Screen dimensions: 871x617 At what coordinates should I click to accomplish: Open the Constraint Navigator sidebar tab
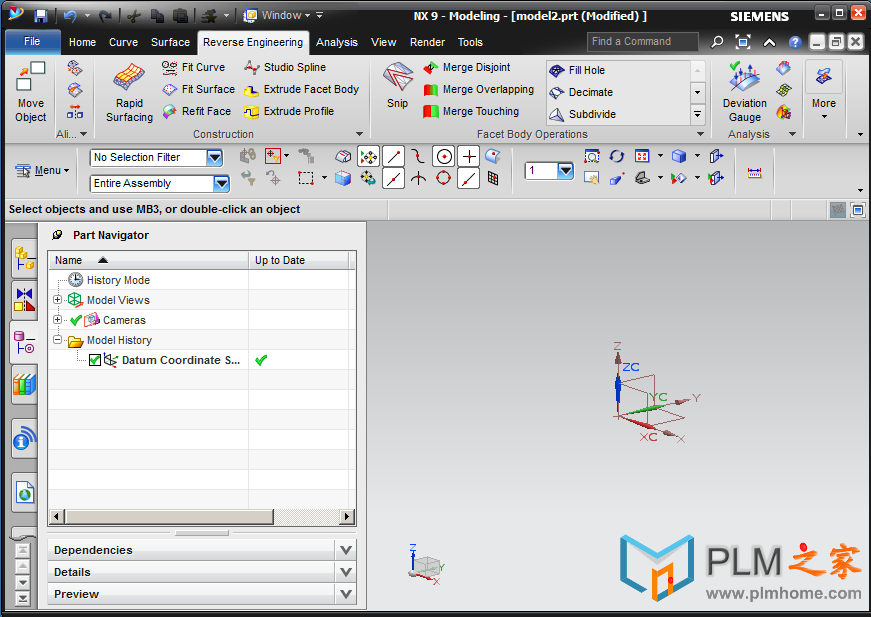[x=24, y=300]
